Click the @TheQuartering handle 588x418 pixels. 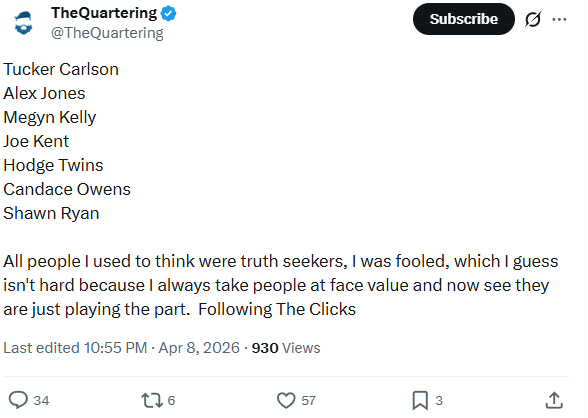(x=107, y=33)
